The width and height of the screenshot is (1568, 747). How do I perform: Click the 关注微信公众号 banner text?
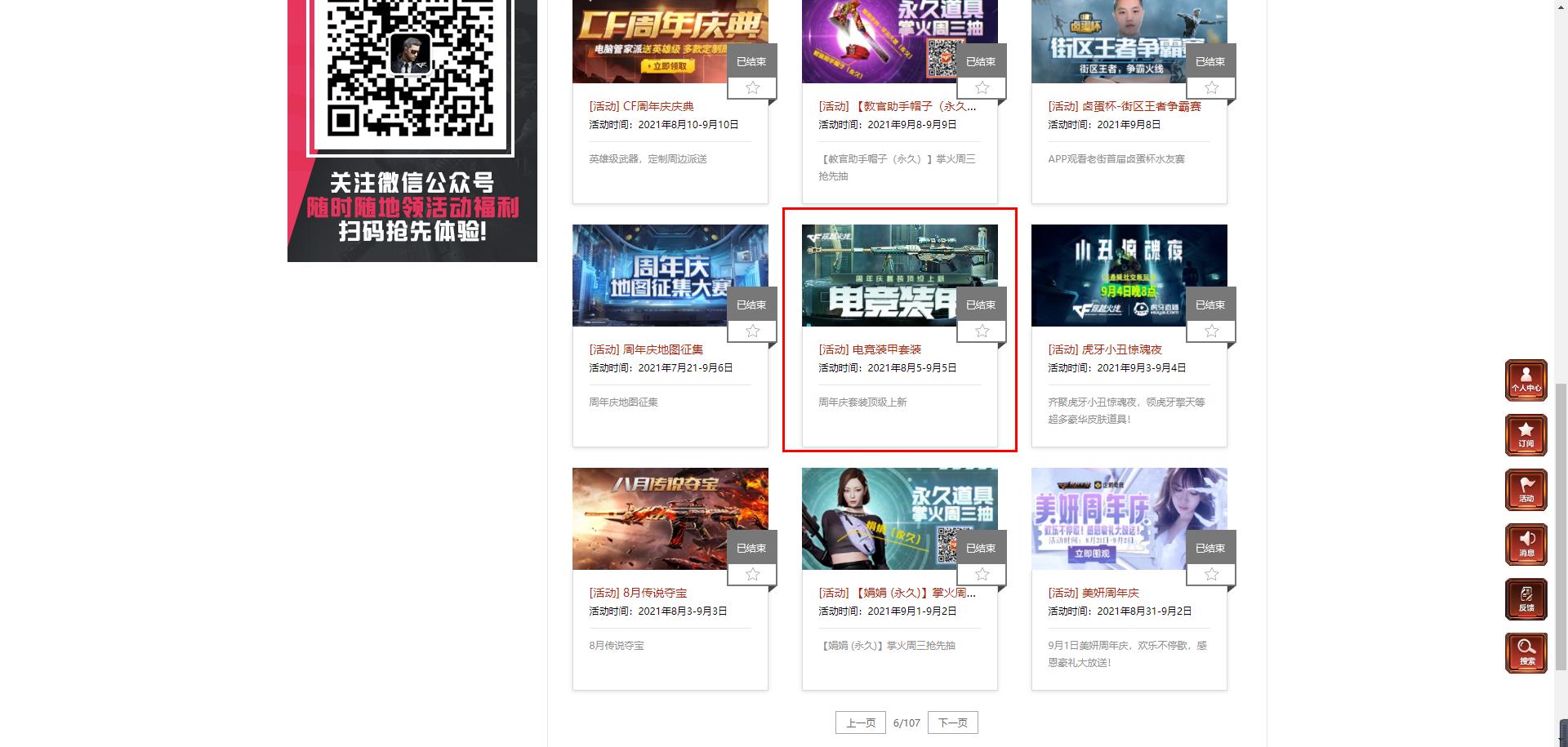(x=412, y=183)
